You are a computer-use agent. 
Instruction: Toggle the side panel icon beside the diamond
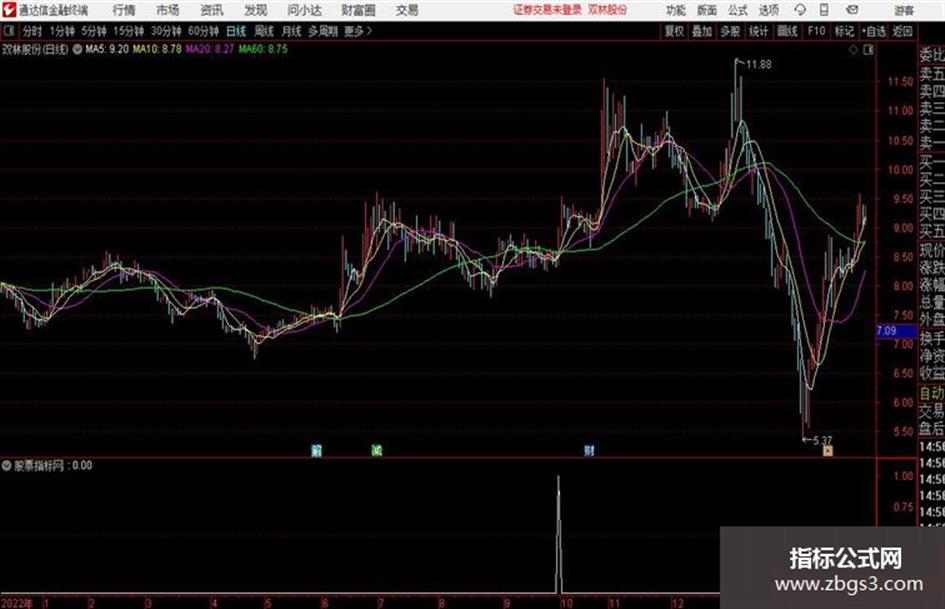(868, 50)
